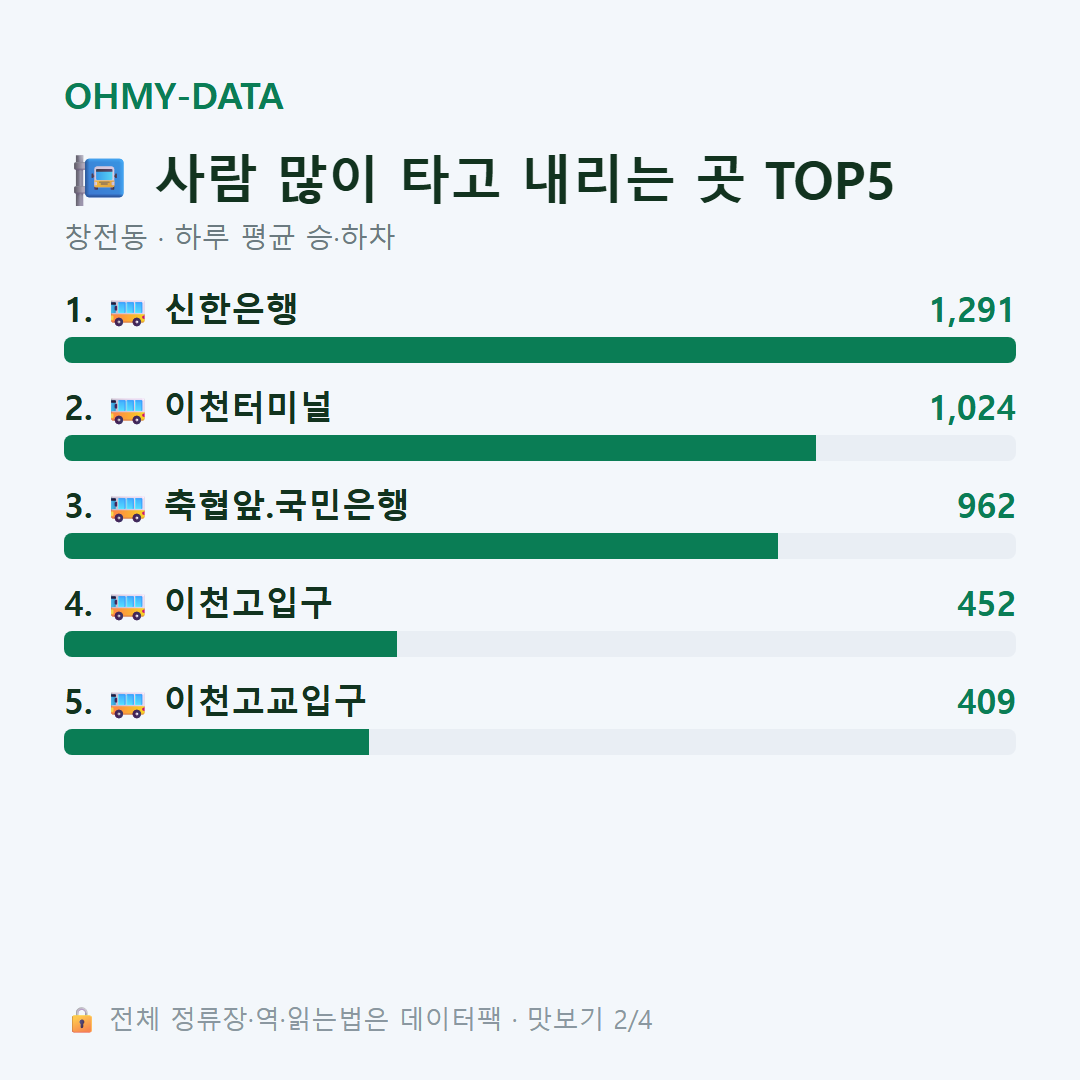1080x1080 pixels.
Task: Click the bus icon beside 신한은행
Action: point(127,312)
